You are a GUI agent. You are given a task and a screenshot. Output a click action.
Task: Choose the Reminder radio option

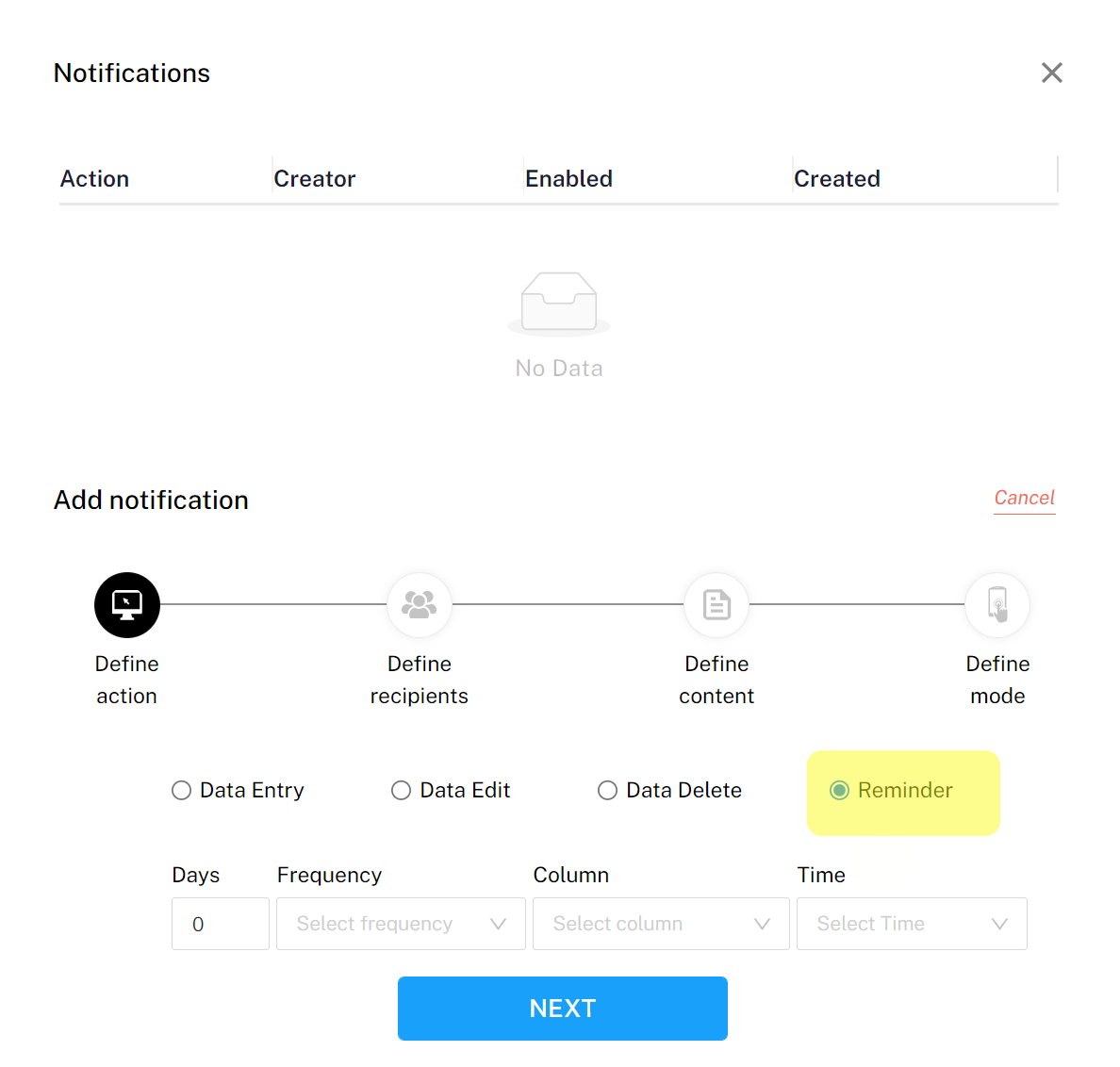840,791
